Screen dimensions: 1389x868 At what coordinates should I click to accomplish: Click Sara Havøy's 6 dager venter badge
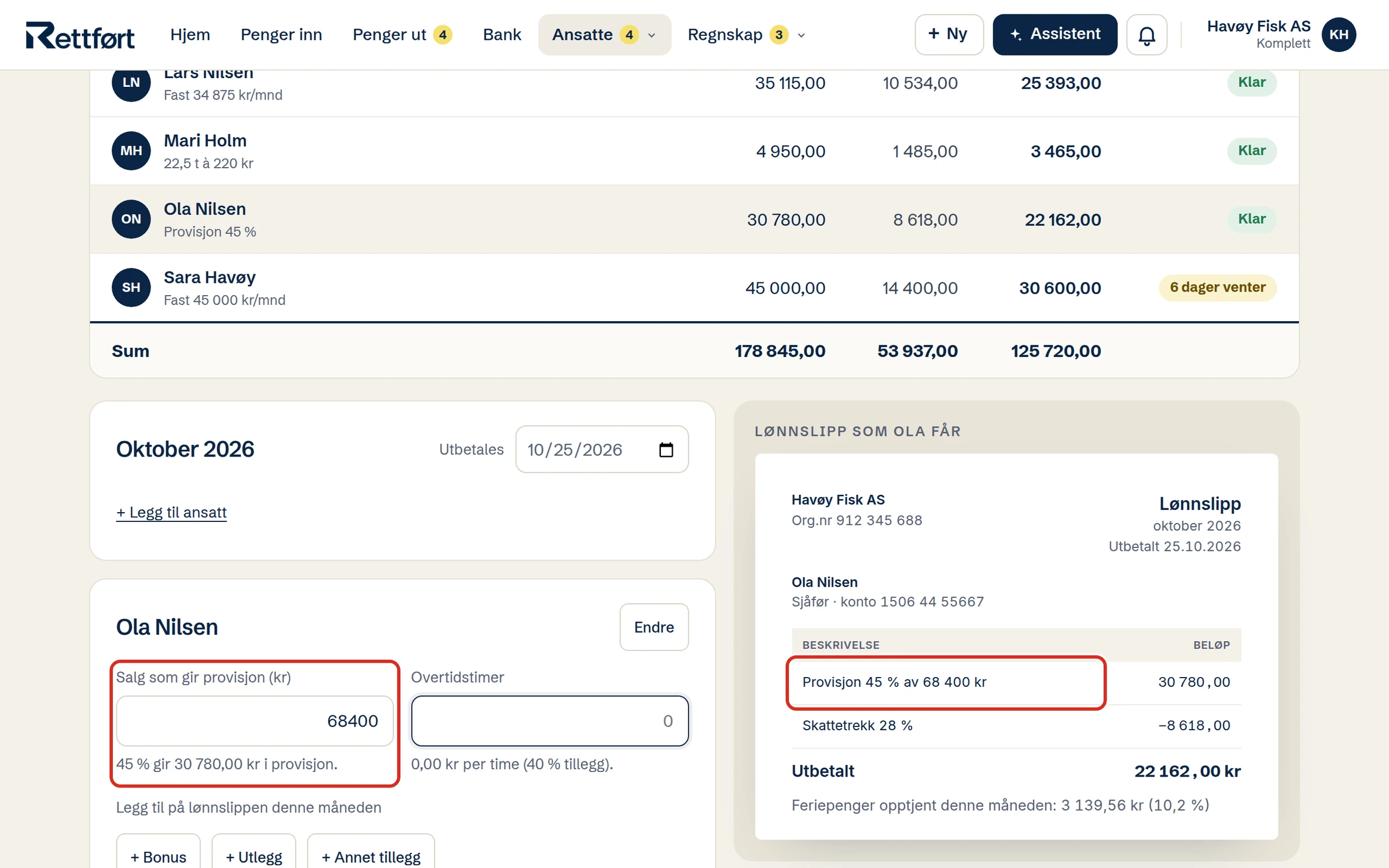[1218, 288]
